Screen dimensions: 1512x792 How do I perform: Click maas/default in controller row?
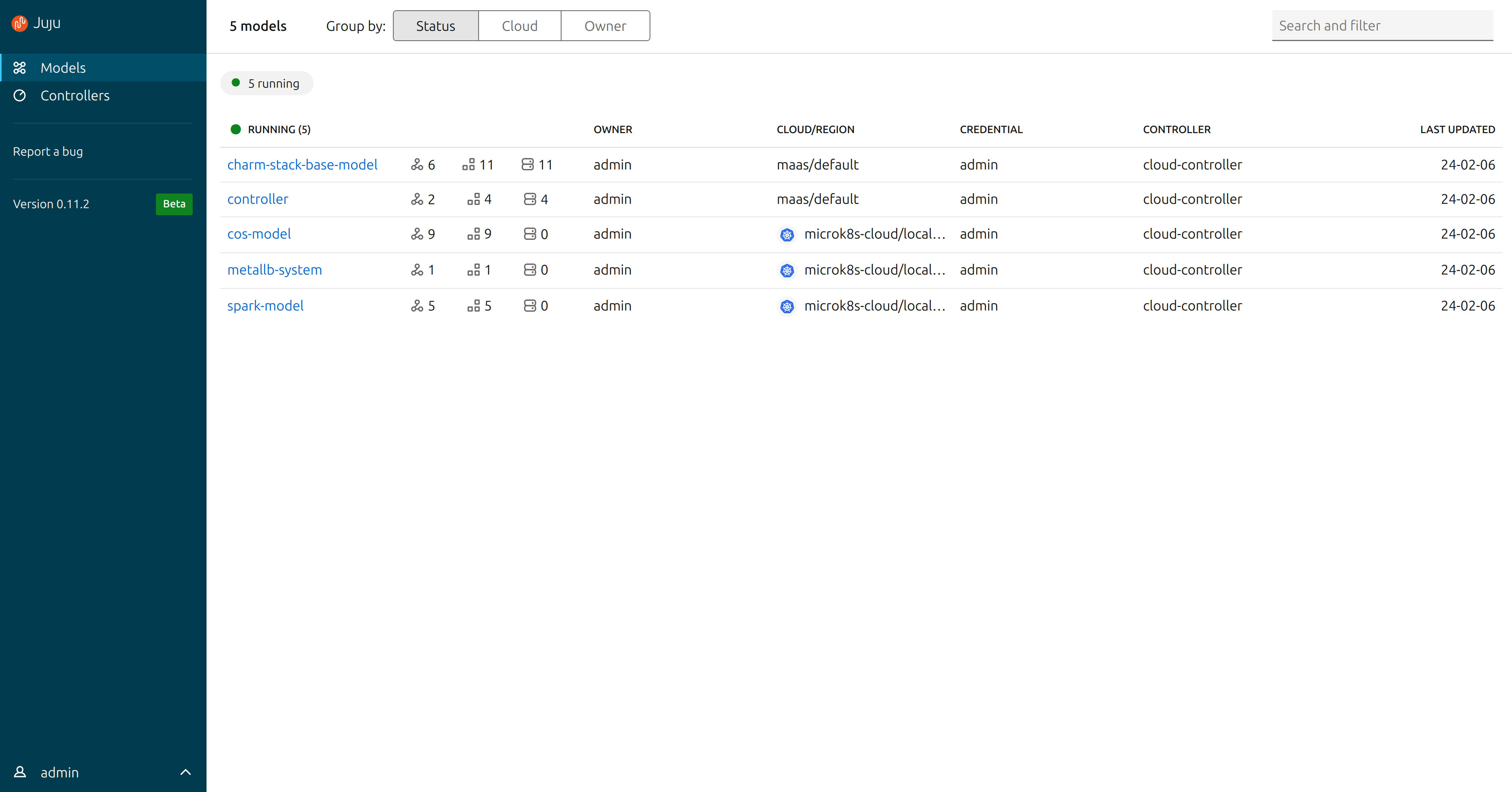tap(817, 199)
